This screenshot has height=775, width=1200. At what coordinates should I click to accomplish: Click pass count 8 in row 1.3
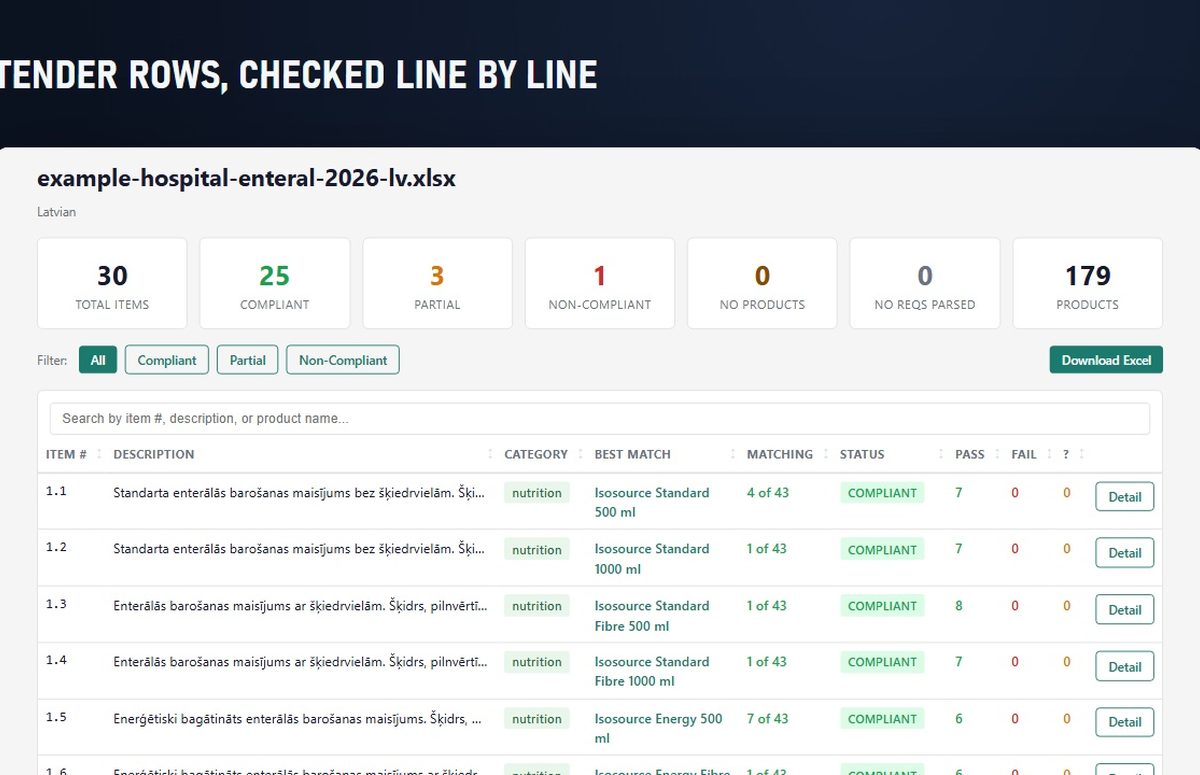(x=959, y=606)
